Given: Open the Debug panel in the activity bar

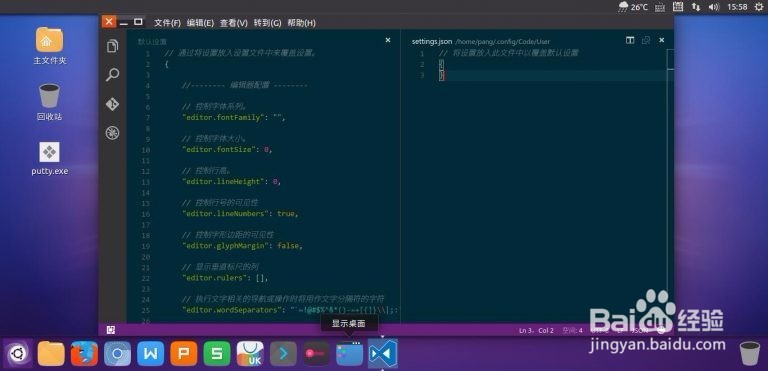Looking at the screenshot, I should [112, 133].
